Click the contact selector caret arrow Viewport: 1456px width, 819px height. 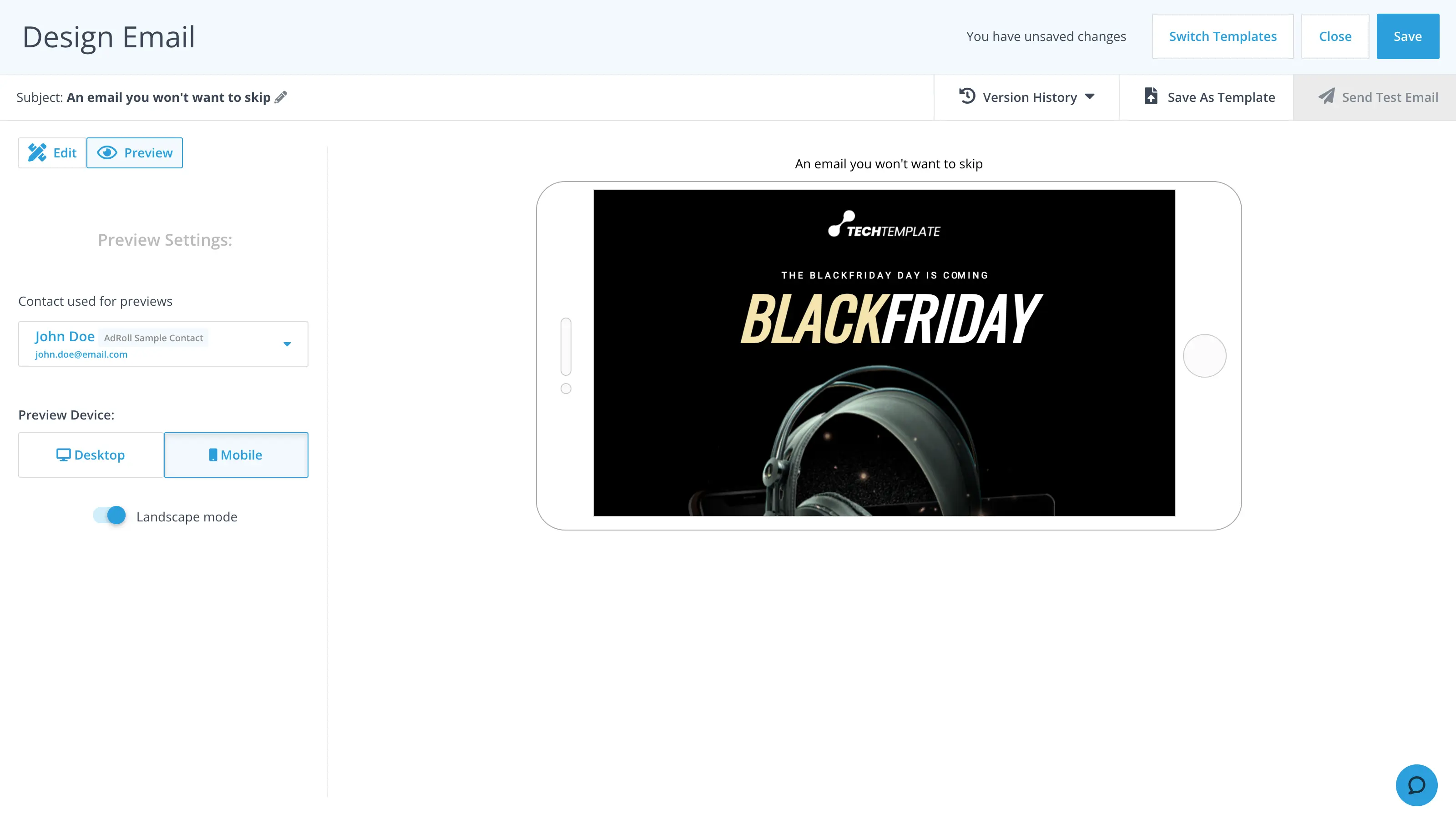[287, 344]
